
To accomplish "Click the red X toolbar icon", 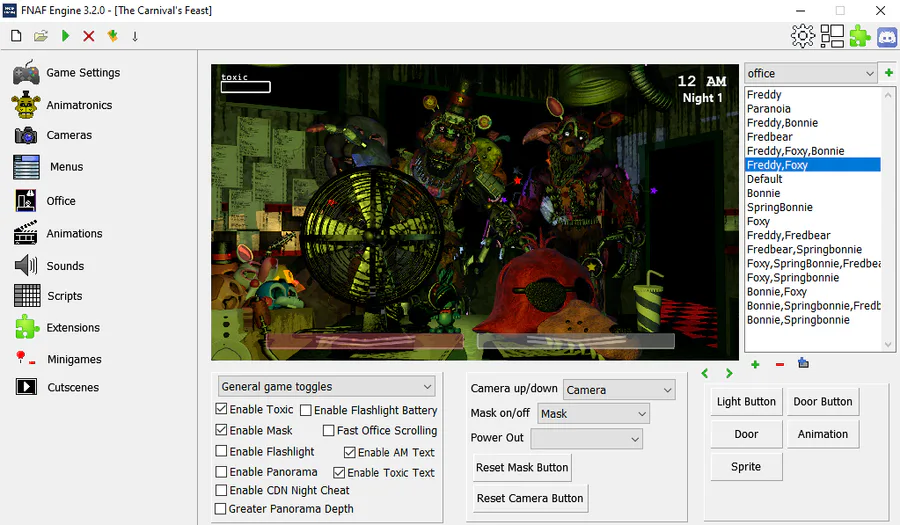I will pos(88,36).
